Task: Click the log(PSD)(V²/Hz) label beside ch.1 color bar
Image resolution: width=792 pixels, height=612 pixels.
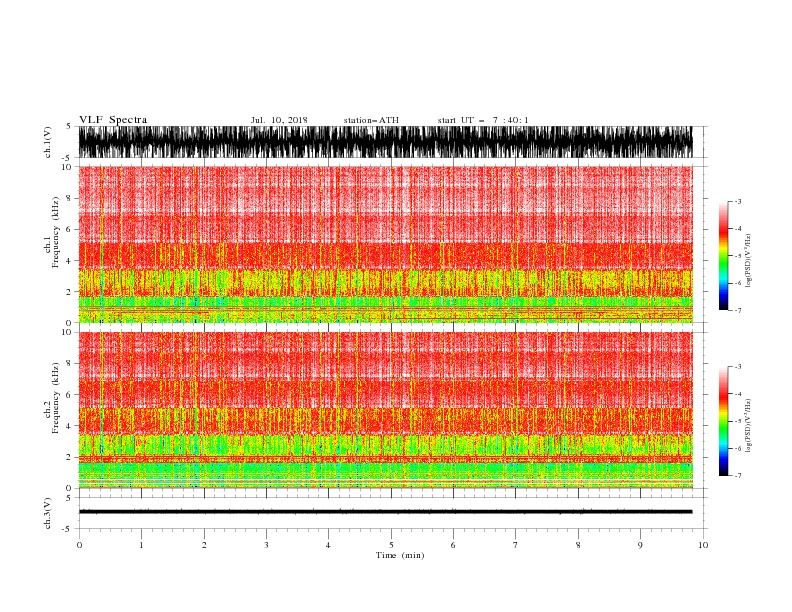Action: (x=748, y=261)
